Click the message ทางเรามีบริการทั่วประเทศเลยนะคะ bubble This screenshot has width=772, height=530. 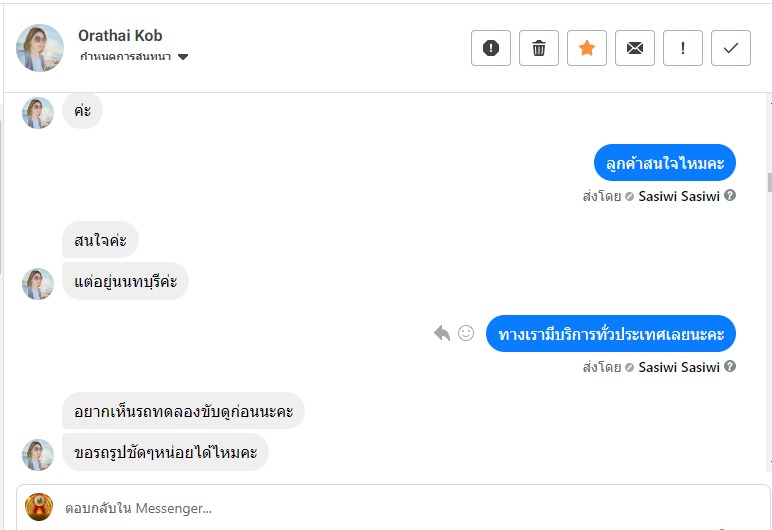(x=611, y=334)
